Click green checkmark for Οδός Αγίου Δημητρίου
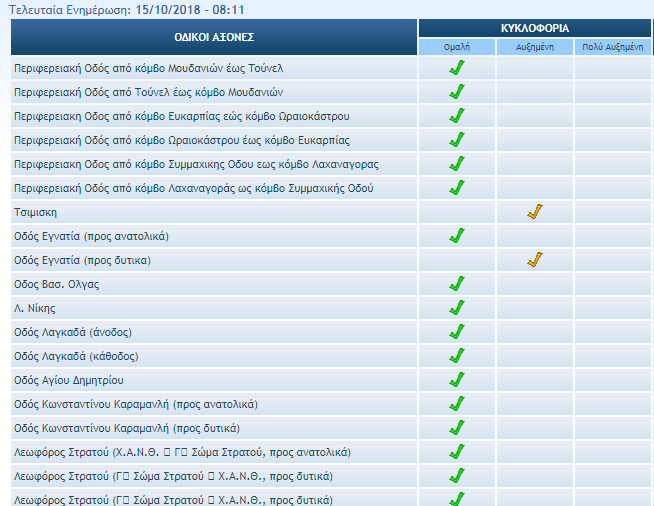This screenshot has height=506, width=654. [457, 380]
